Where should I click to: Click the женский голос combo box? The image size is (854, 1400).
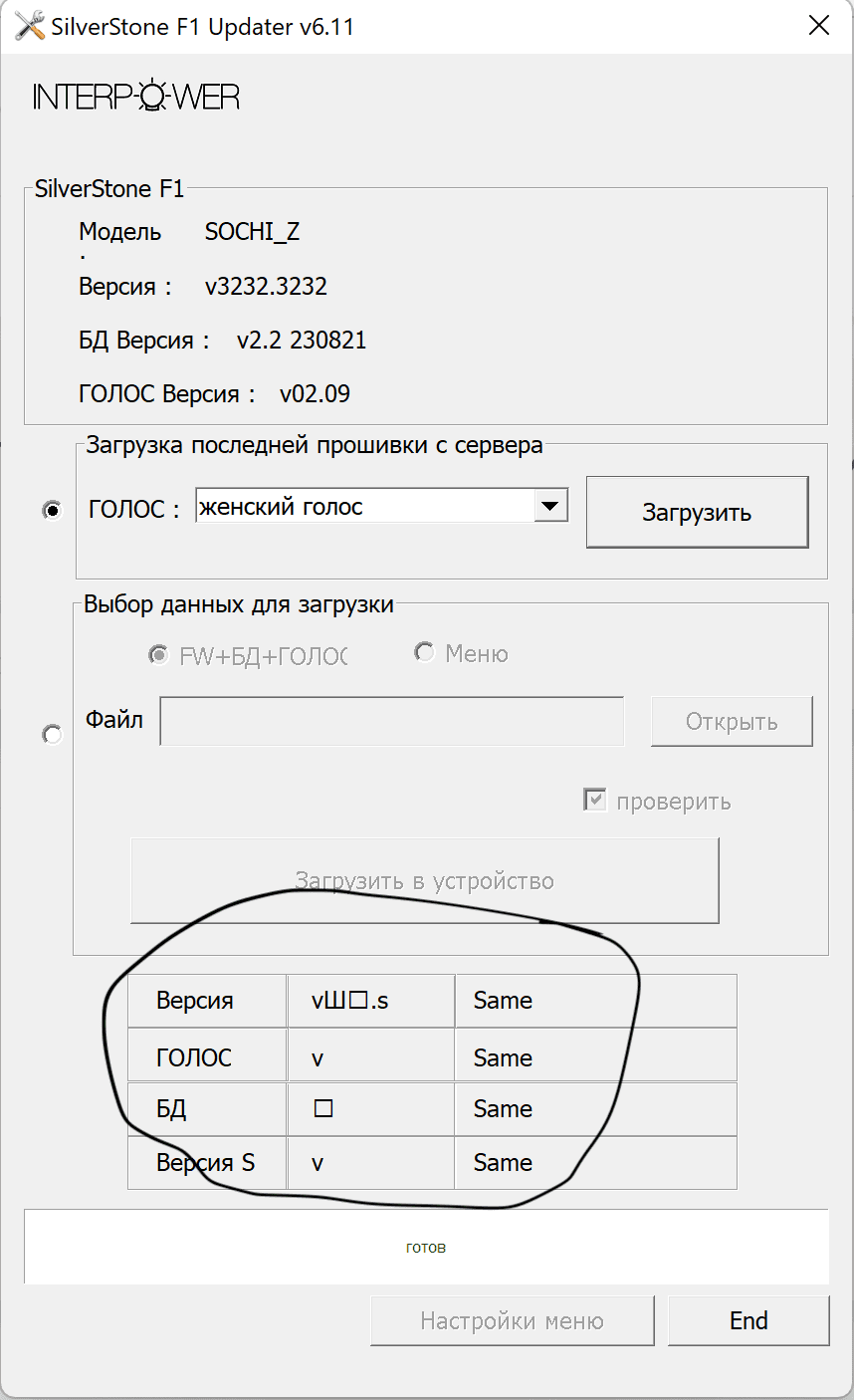click(364, 506)
